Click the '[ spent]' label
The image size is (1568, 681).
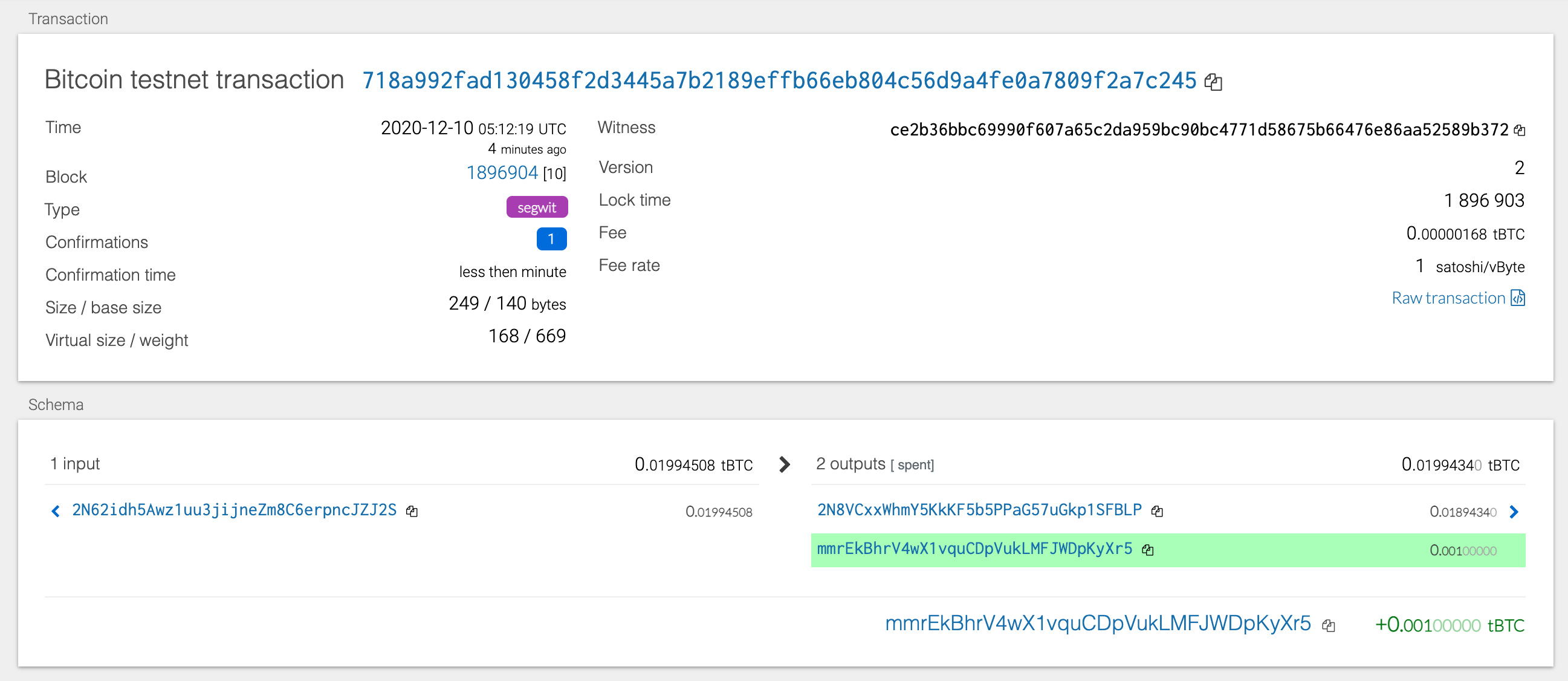912,465
